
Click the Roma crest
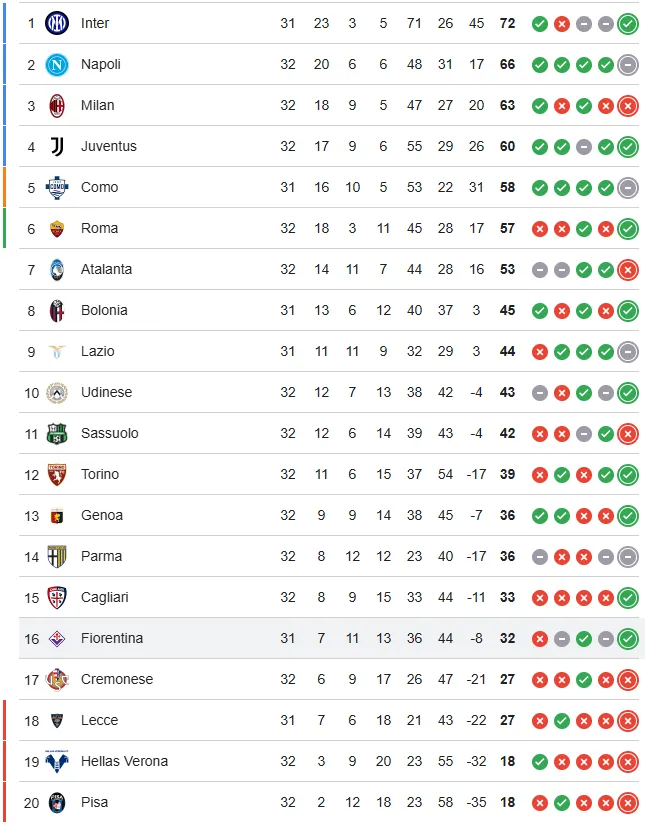coord(57,227)
